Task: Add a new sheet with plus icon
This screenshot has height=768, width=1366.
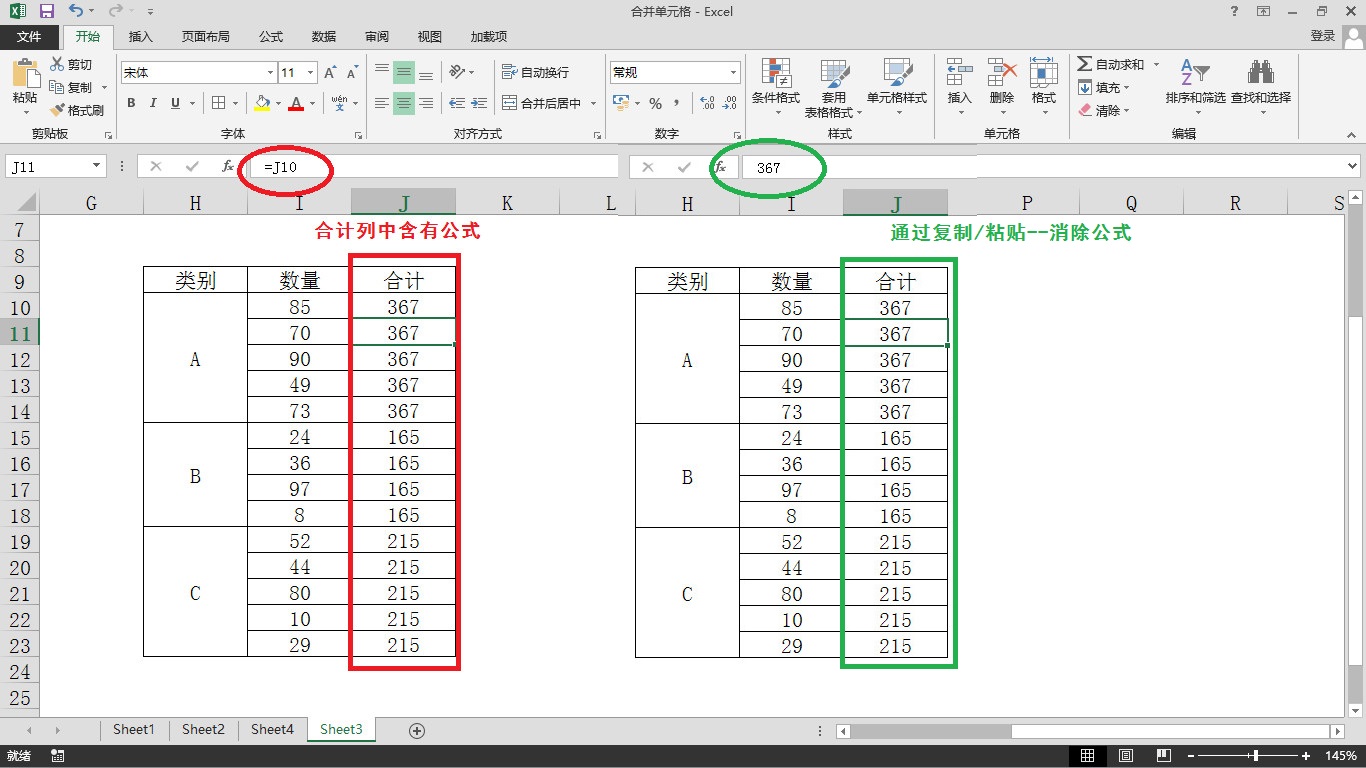Action: pos(417,730)
